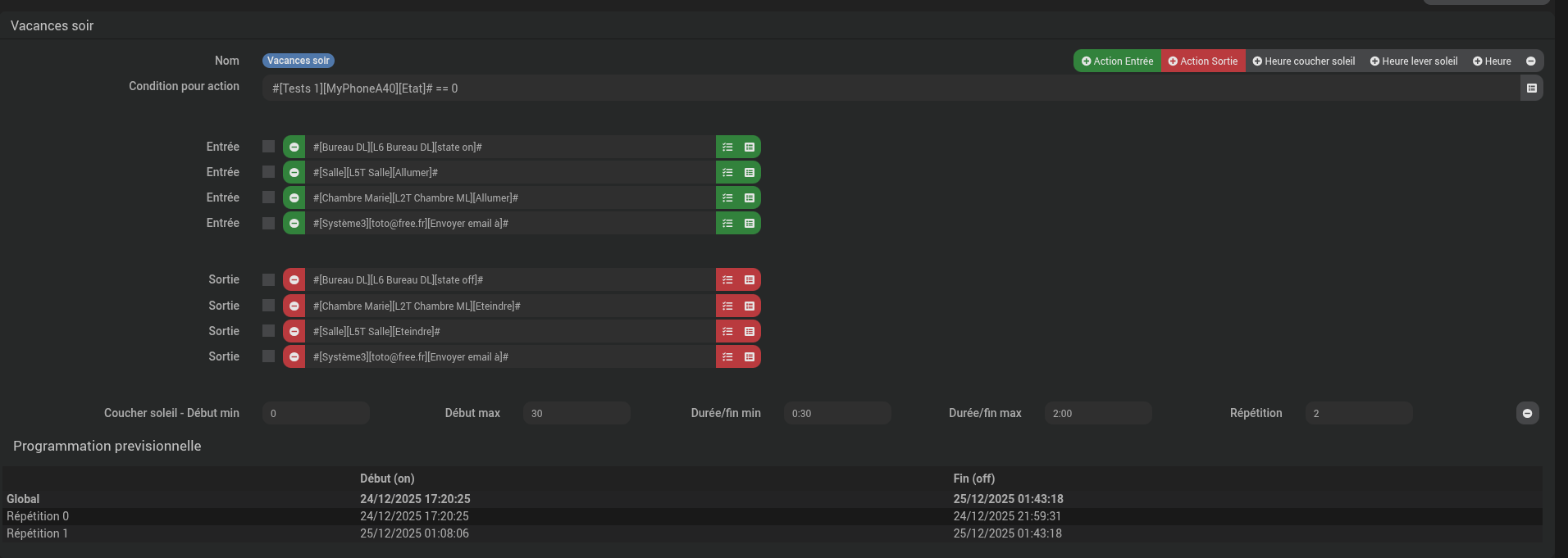Tick checkbox for Chambre Marie Allumer entry

coord(268,197)
